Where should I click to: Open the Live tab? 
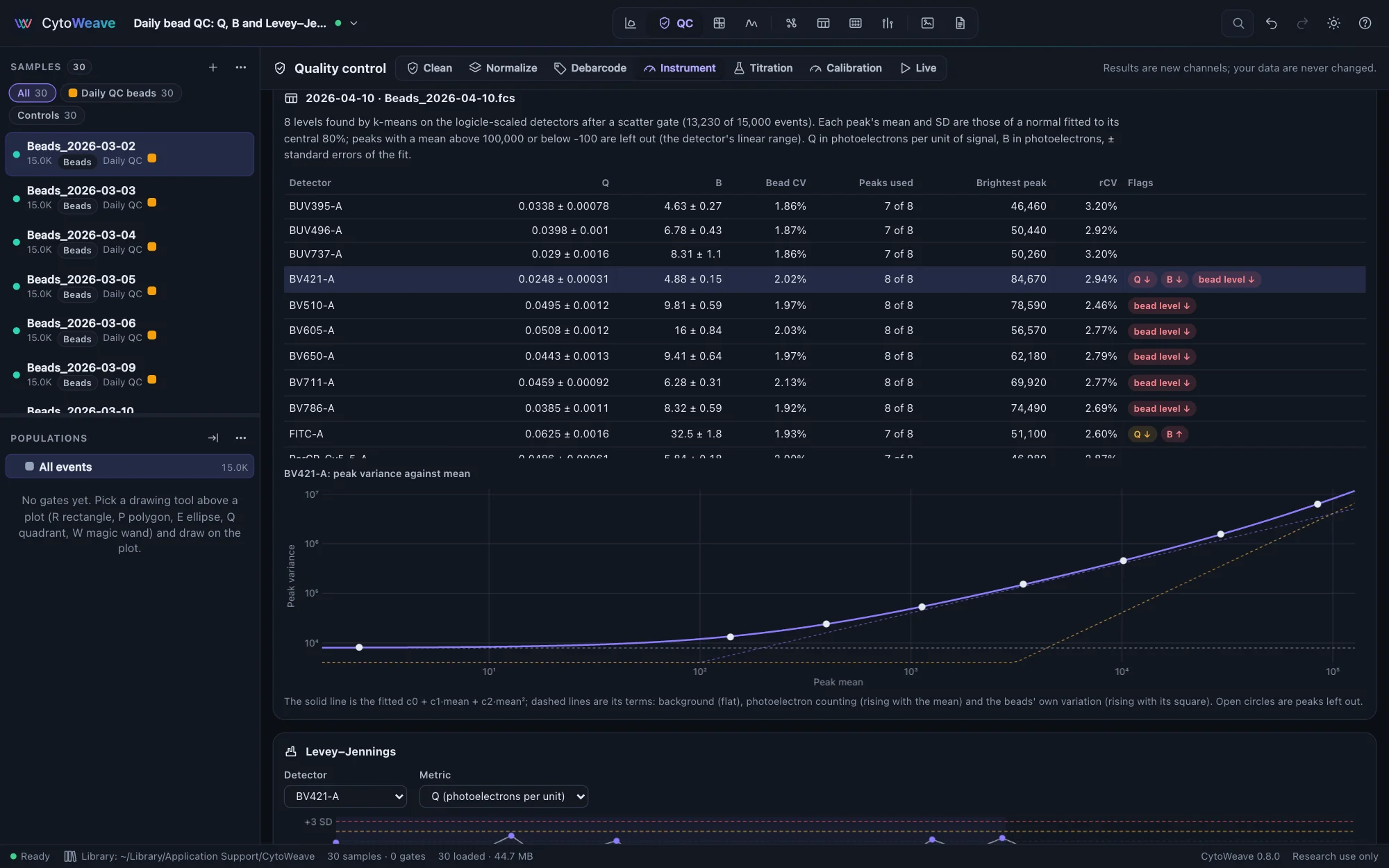(x=918, y=67)
